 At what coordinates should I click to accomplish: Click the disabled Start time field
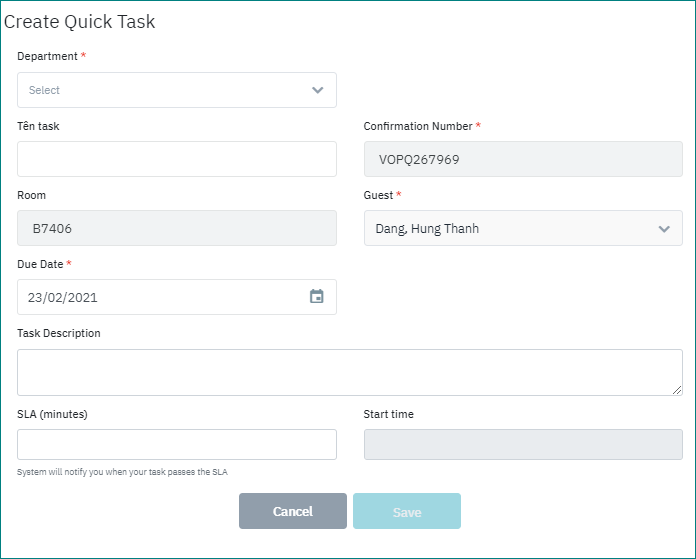click(523, 445)
